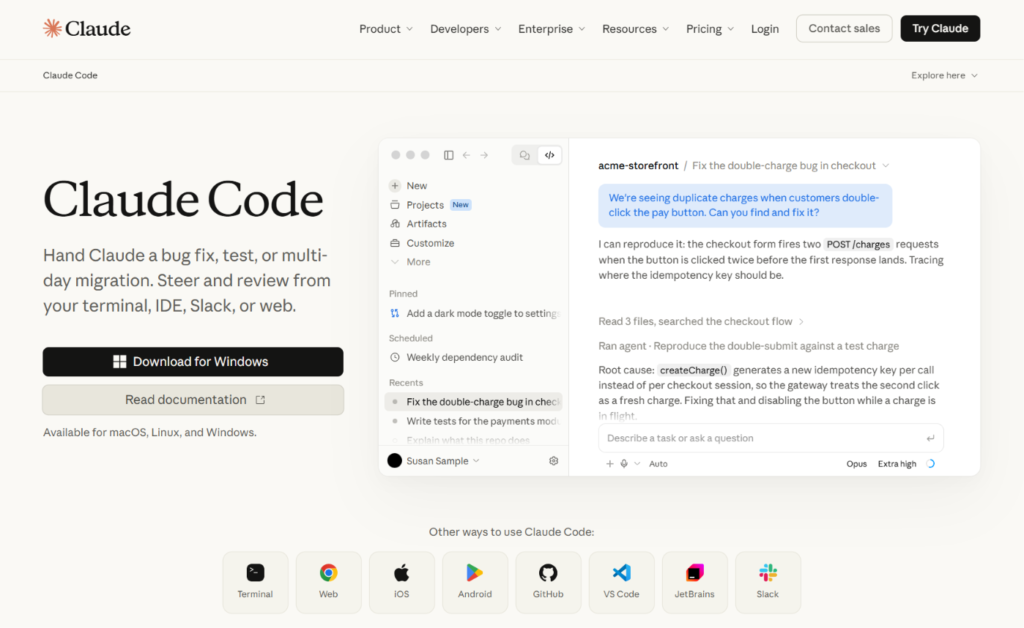Toggle the sidebar panel icon in the app preview
The width and height of the screenshot is (1024, 628).
coord(449,155)
